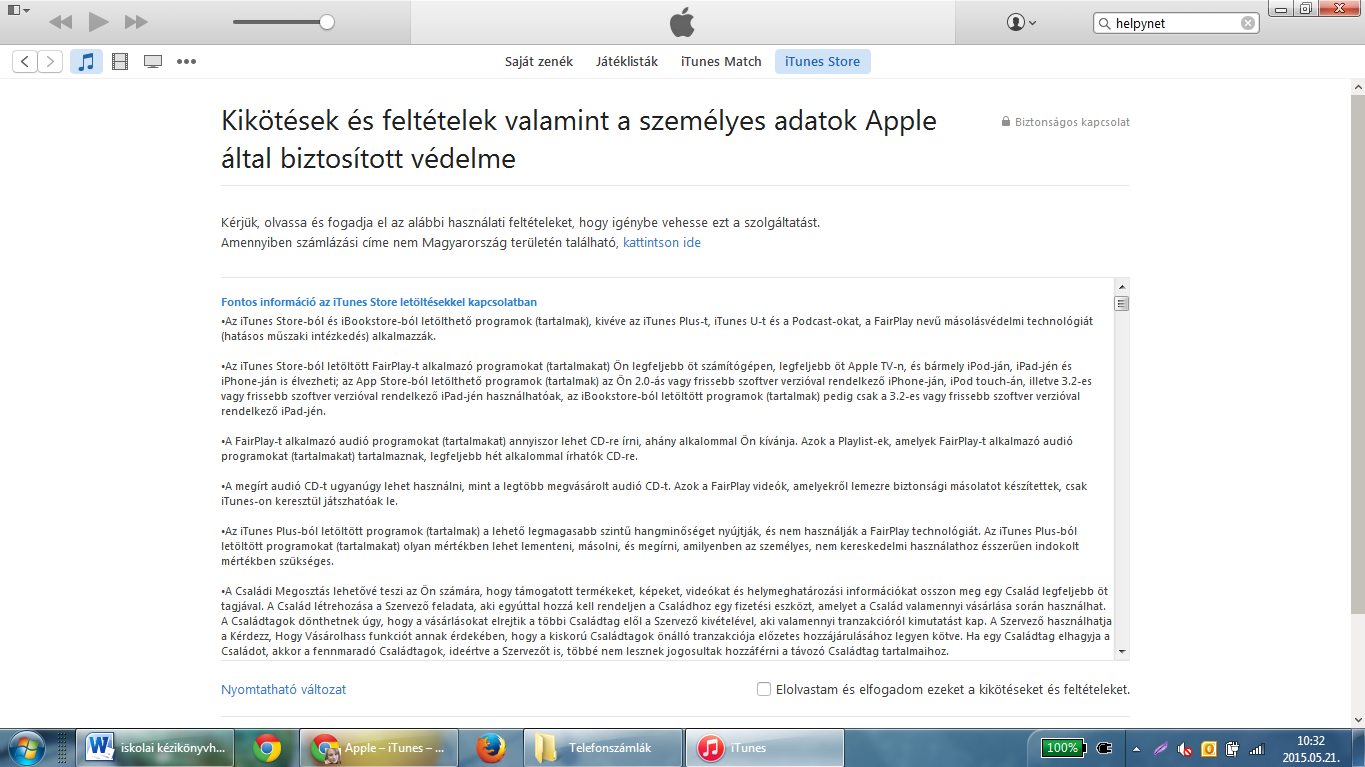Click the rewind playback button
Screen dimensions: 1365x767
[60, 22]
